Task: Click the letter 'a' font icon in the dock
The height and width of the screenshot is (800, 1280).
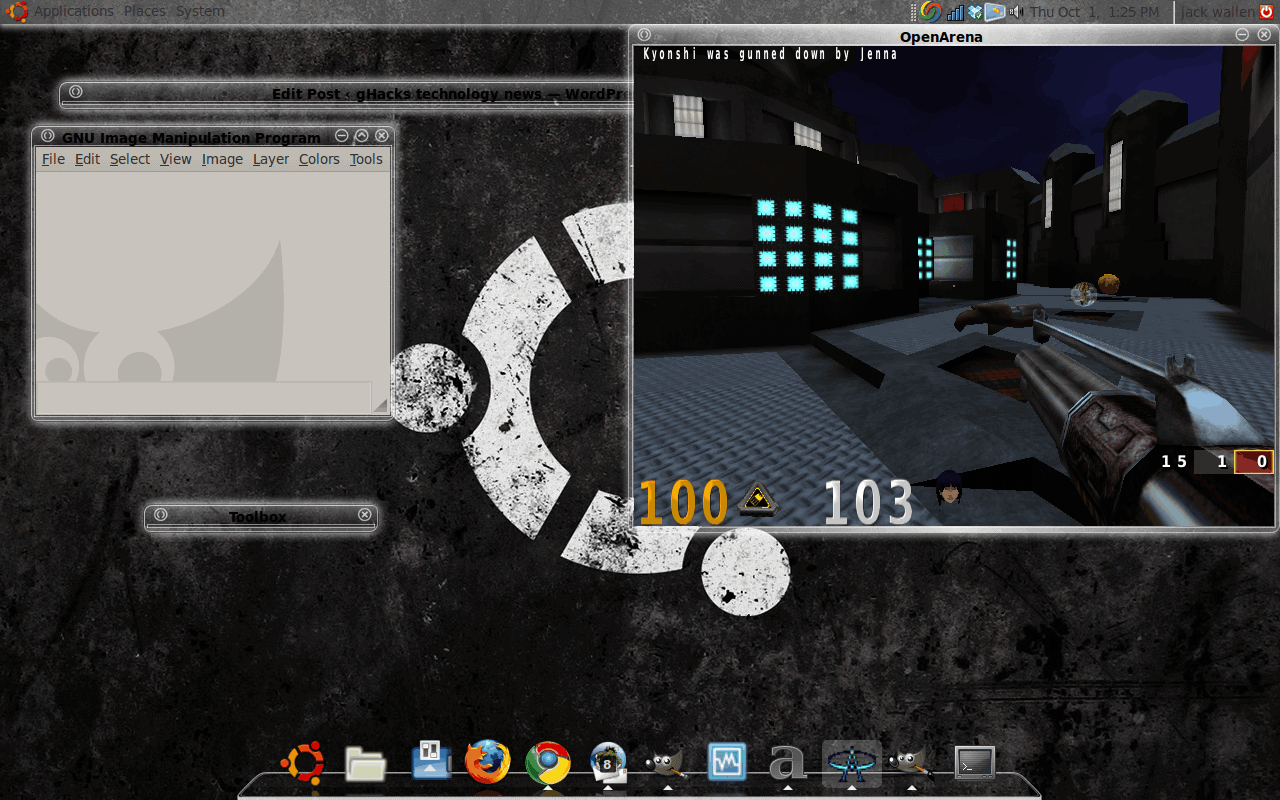Action: (x=787, y=763)
